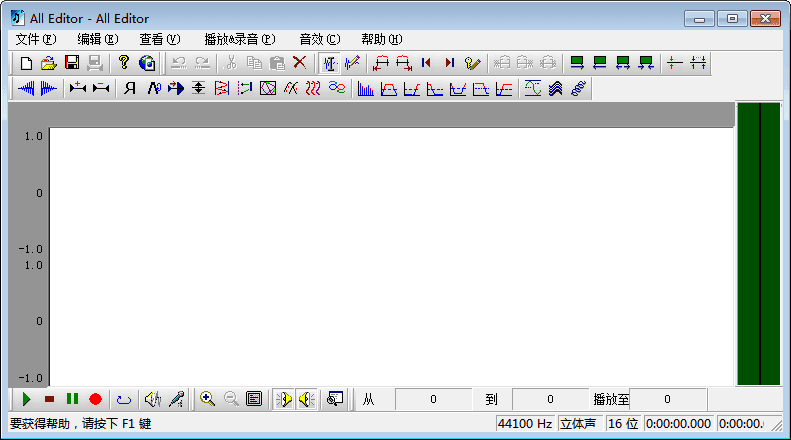Screen dimensions: 791x440
Task: Click the go-to-end red marker icon
Action: 449,63
